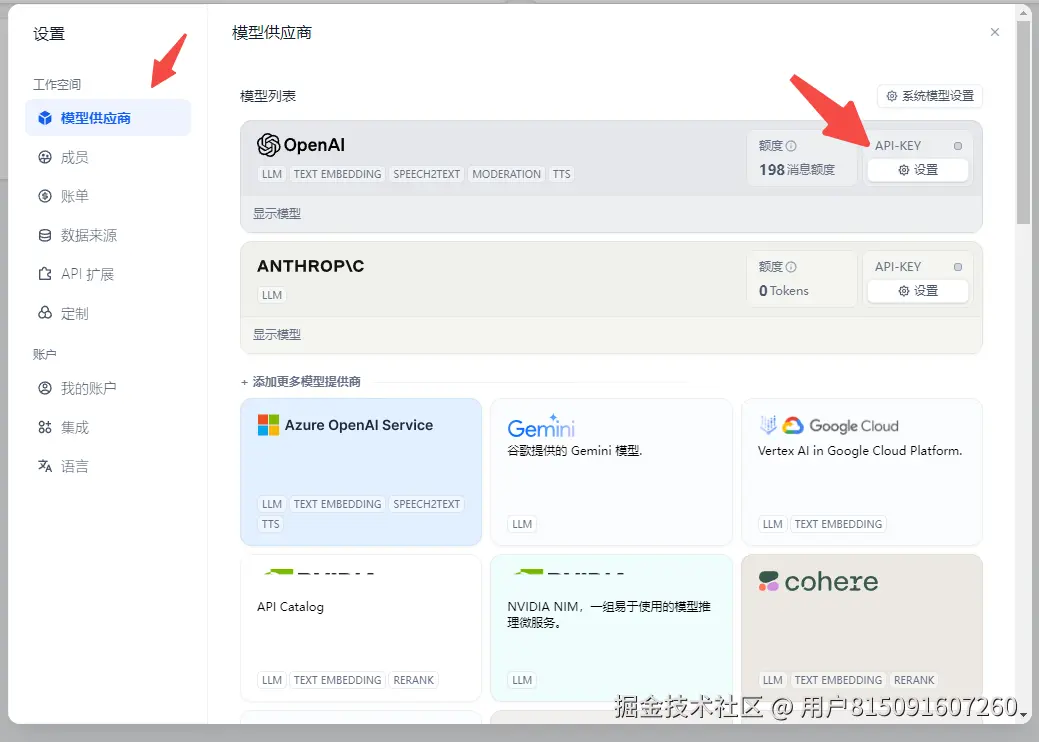Image resolution: width=1039 pixels, height=742 pixels.
Task: Click the 模型列表 heading
Action: (x=268, y=96)
